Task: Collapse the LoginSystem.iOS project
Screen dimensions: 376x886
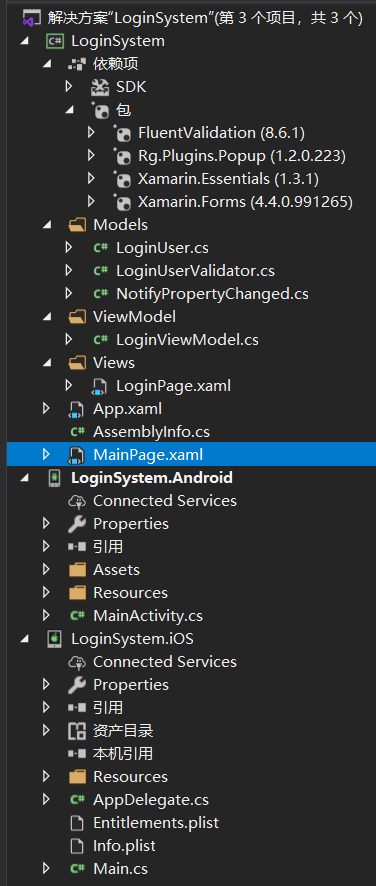Action: pyautogui.click(x=24, y=639)
